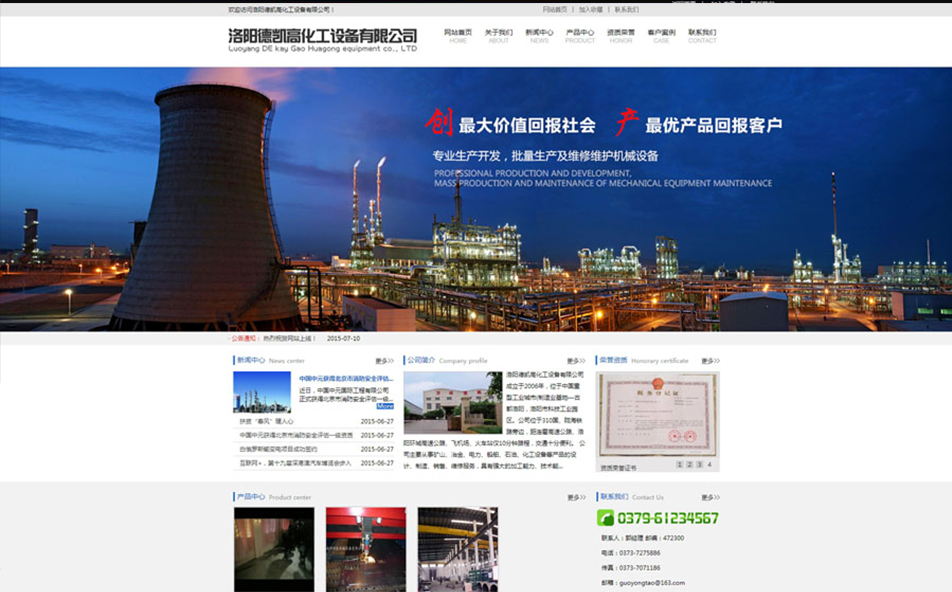
Task: Expand 更多>> in Product center section
Action: (x=576, y=497)
